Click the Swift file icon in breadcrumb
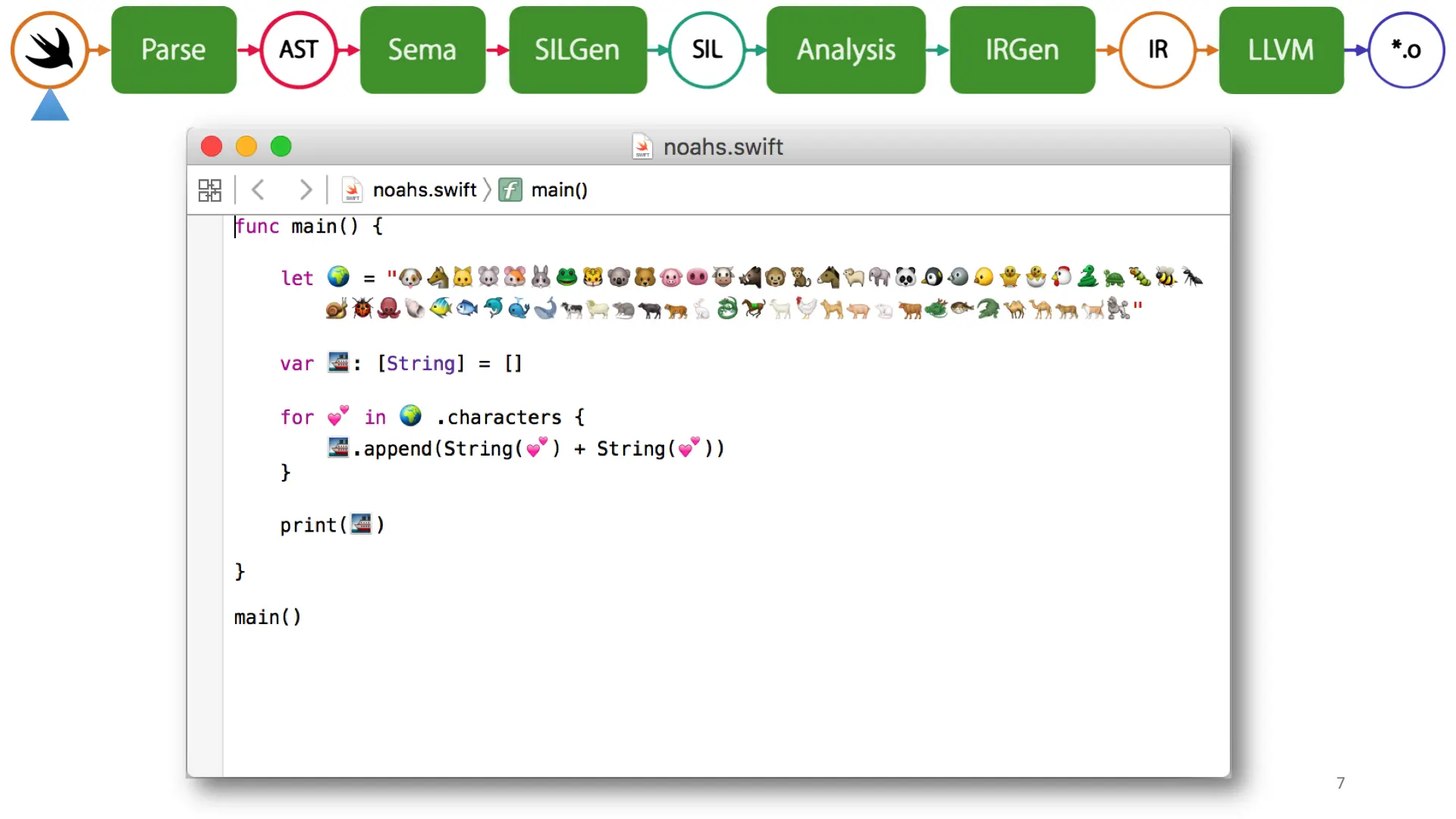Screen dimensions: 1456x819 click(352, 190)
